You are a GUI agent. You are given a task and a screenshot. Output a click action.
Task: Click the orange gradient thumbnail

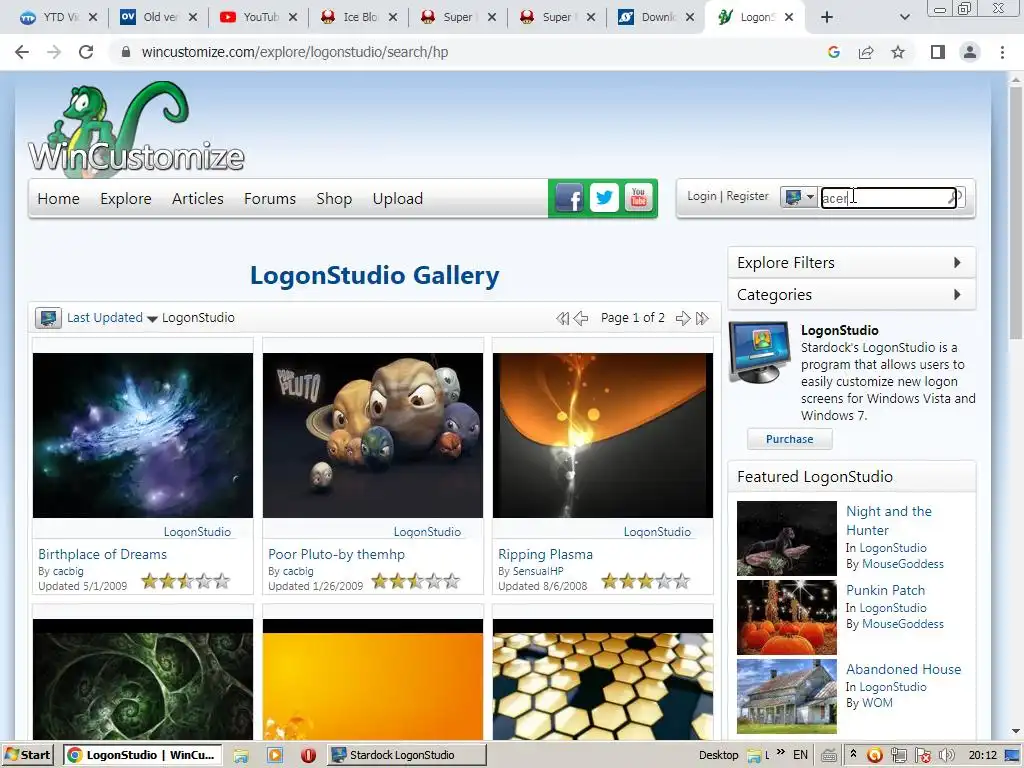click(373, 680)
